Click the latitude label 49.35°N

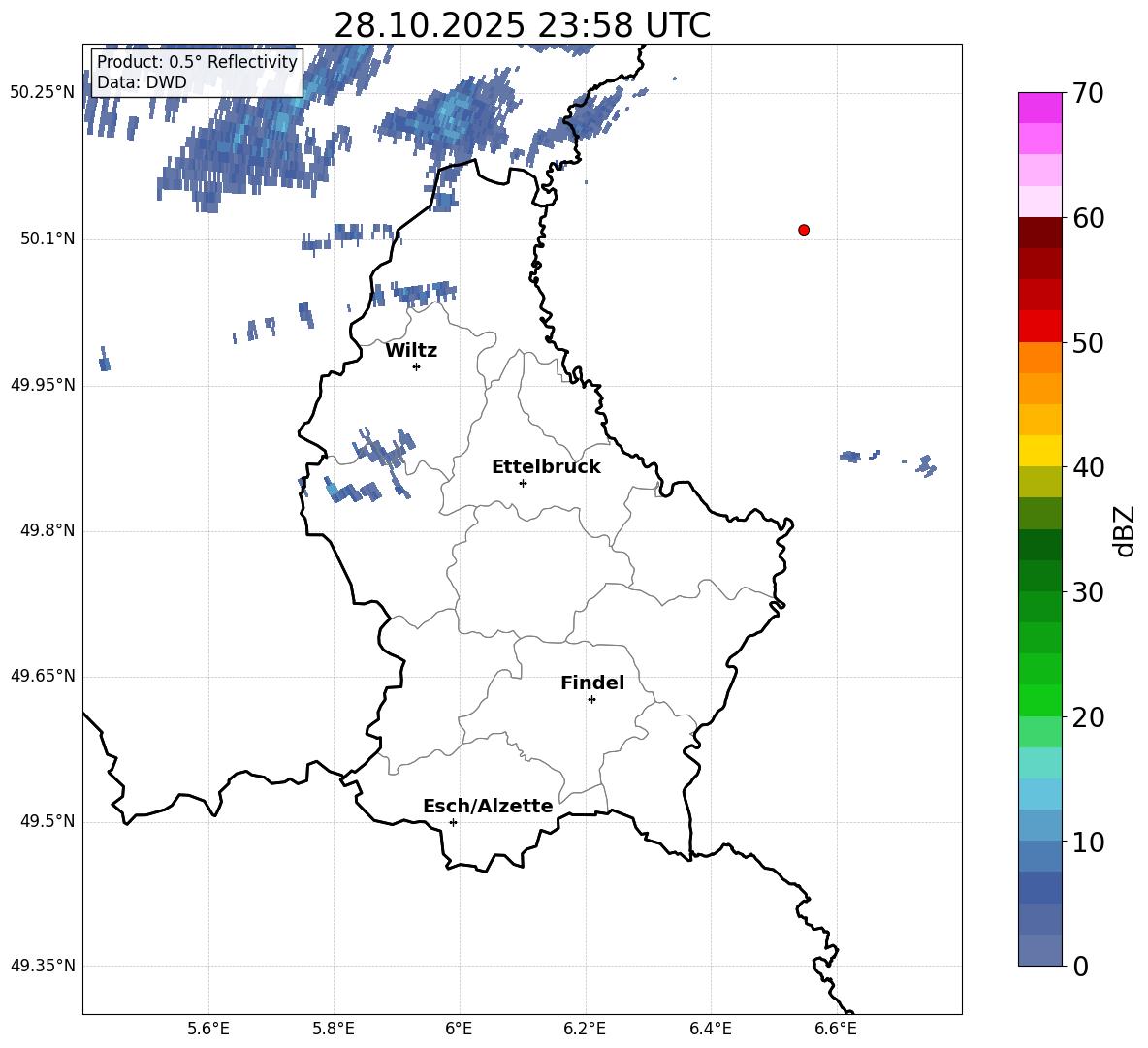pos(43,966)
